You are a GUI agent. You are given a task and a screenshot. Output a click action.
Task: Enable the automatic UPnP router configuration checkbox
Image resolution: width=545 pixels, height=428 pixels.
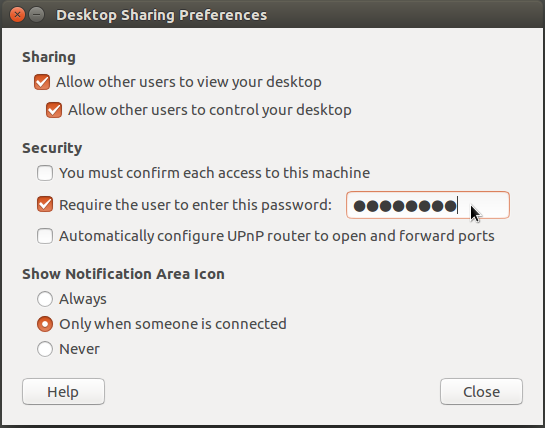coord(45,236)
